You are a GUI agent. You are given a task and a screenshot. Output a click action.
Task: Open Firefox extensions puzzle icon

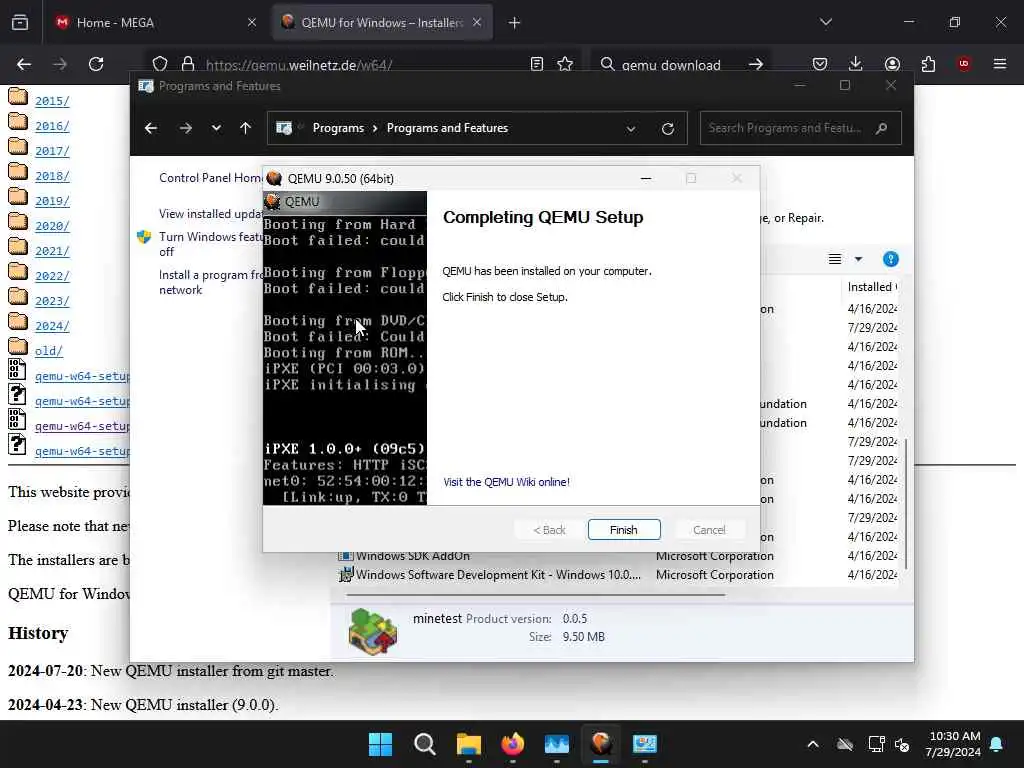[x=928, y=64]
